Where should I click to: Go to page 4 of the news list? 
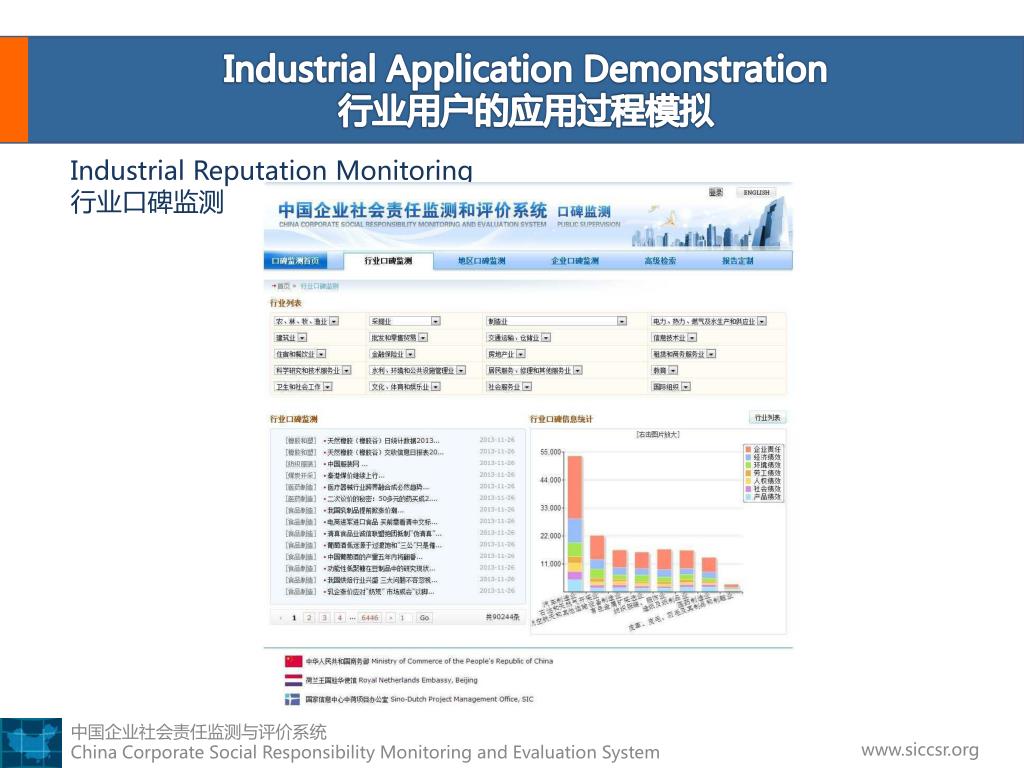[x=340, y=618]
